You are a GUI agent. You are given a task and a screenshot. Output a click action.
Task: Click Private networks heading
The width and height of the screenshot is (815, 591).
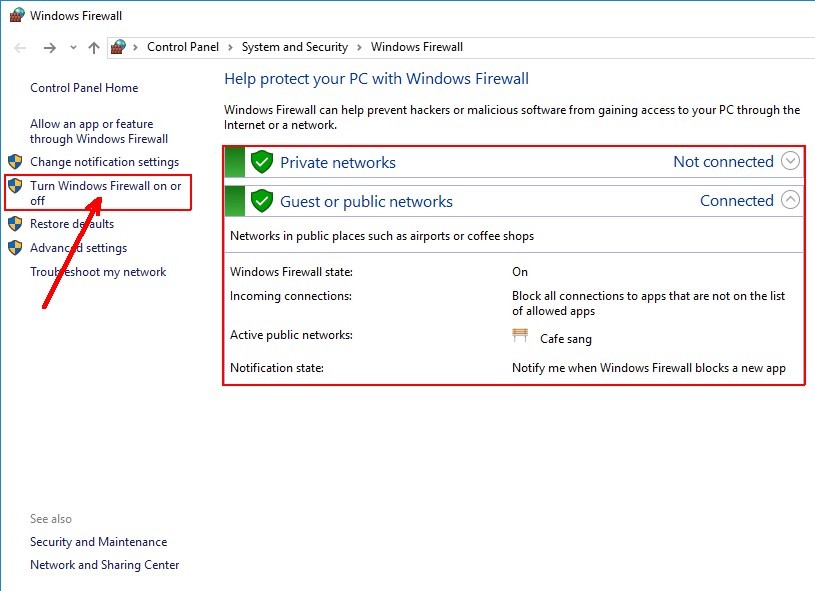(338, 163)
